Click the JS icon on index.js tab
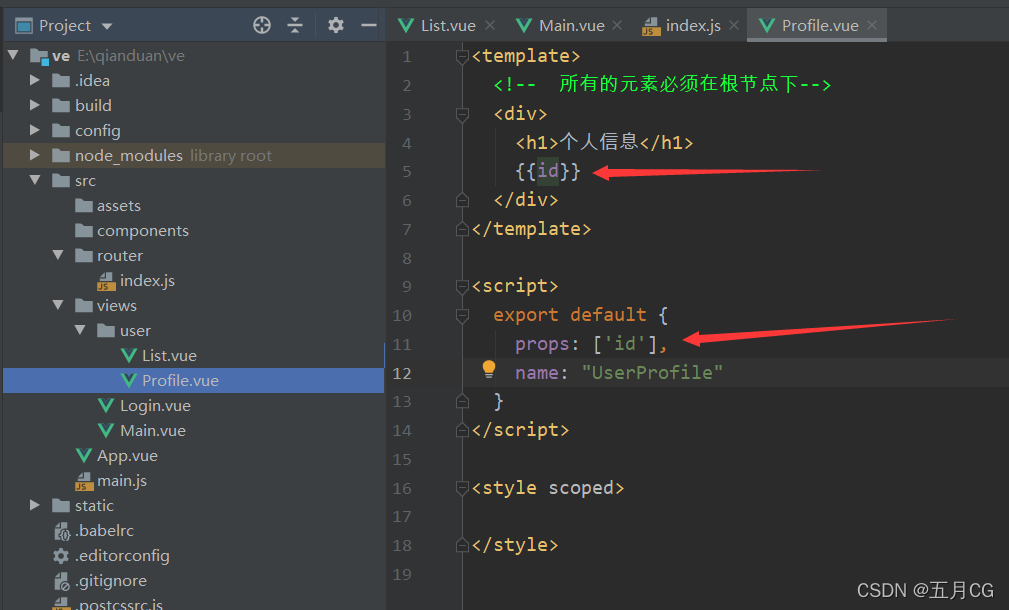 pos(651,26)
